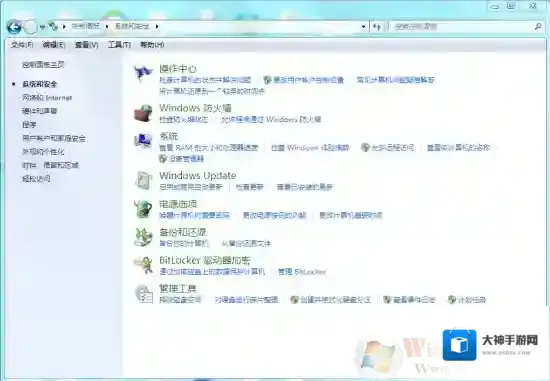Refresh the address bar location
Screen dimensions: 550x381
tap(377, 27)
